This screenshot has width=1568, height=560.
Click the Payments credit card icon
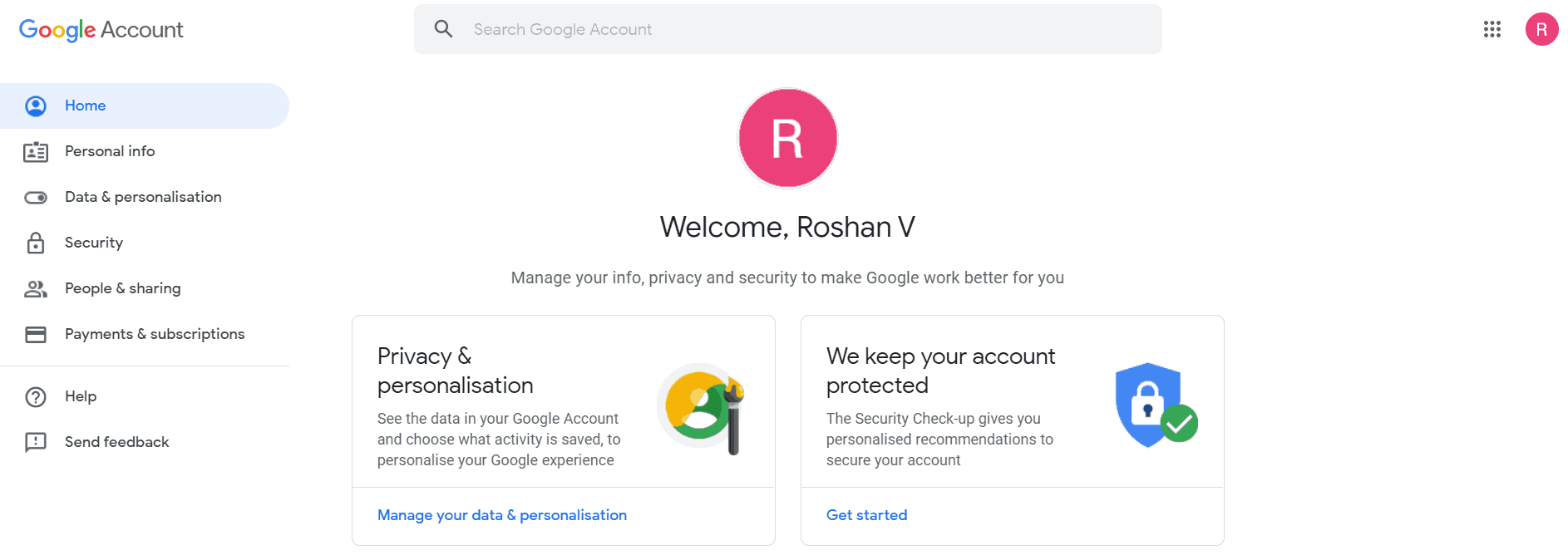36,335
